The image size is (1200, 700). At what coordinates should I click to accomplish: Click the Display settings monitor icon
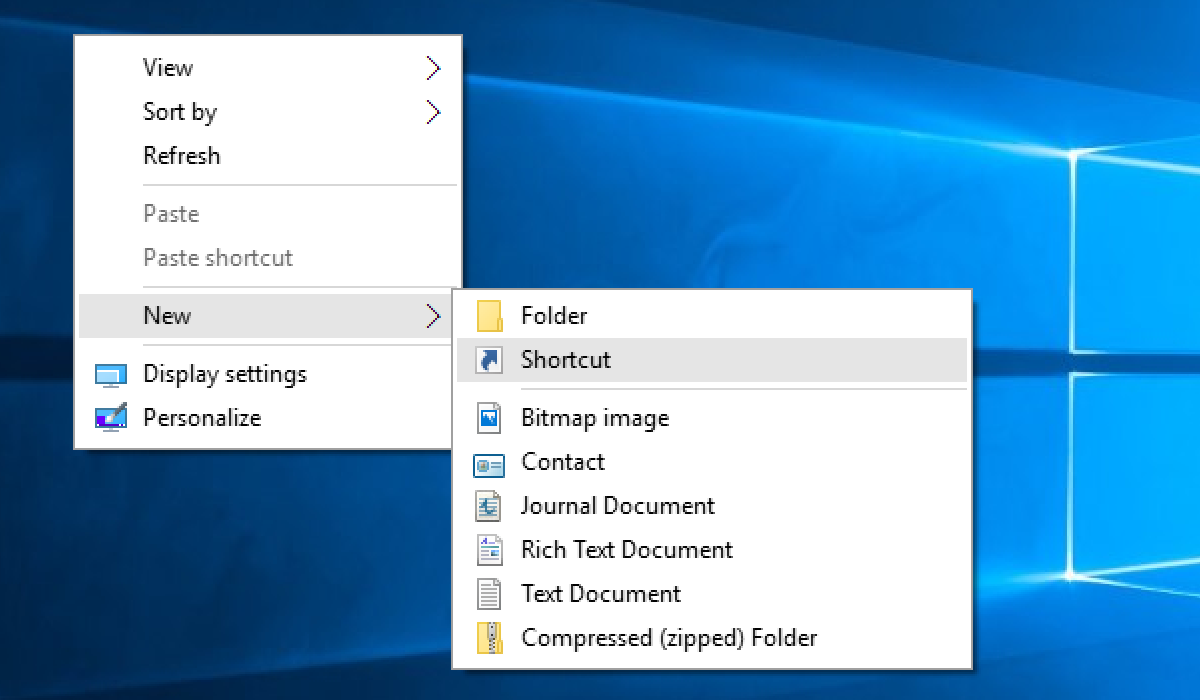110,375
